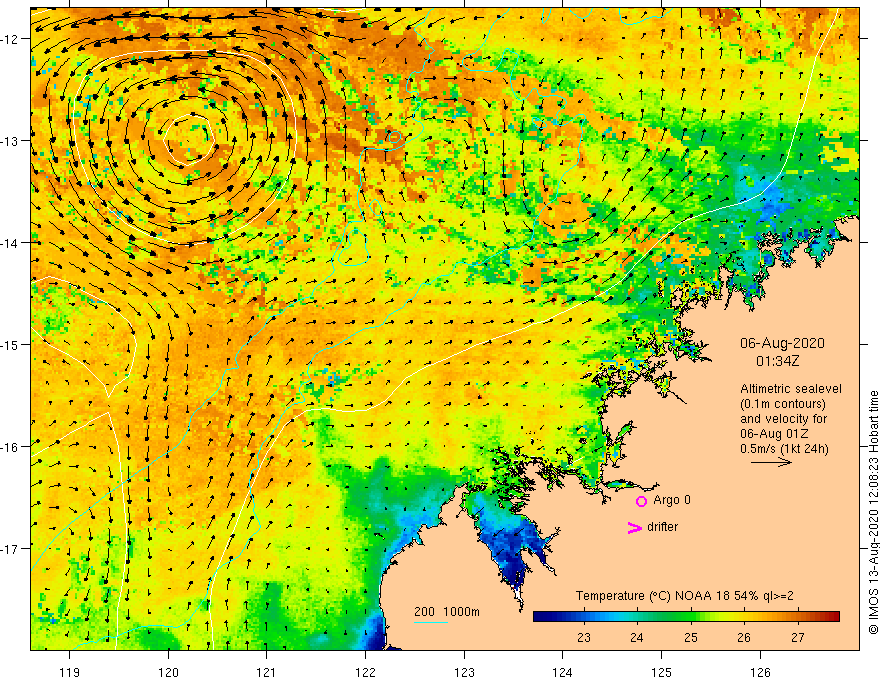Click the '200 1000m' depth label

tap(447, 612)
